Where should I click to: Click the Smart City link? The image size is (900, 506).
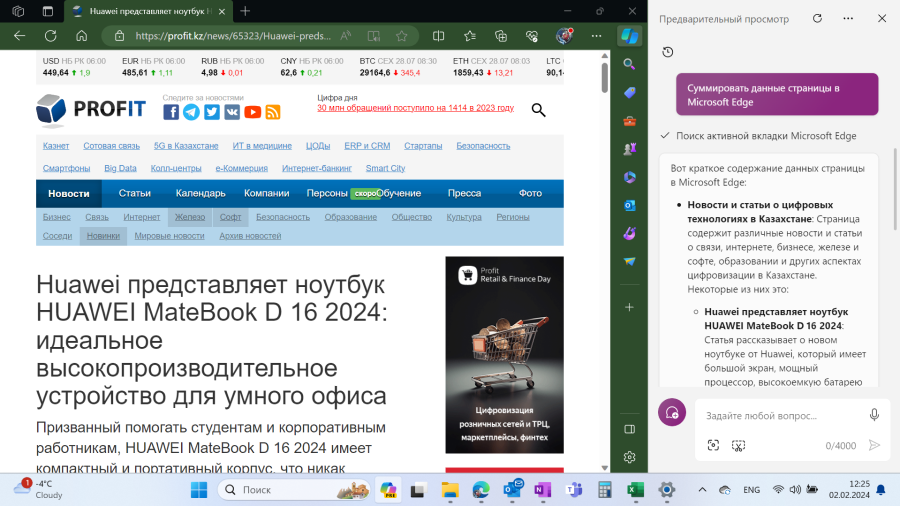[x=385, y=168]
